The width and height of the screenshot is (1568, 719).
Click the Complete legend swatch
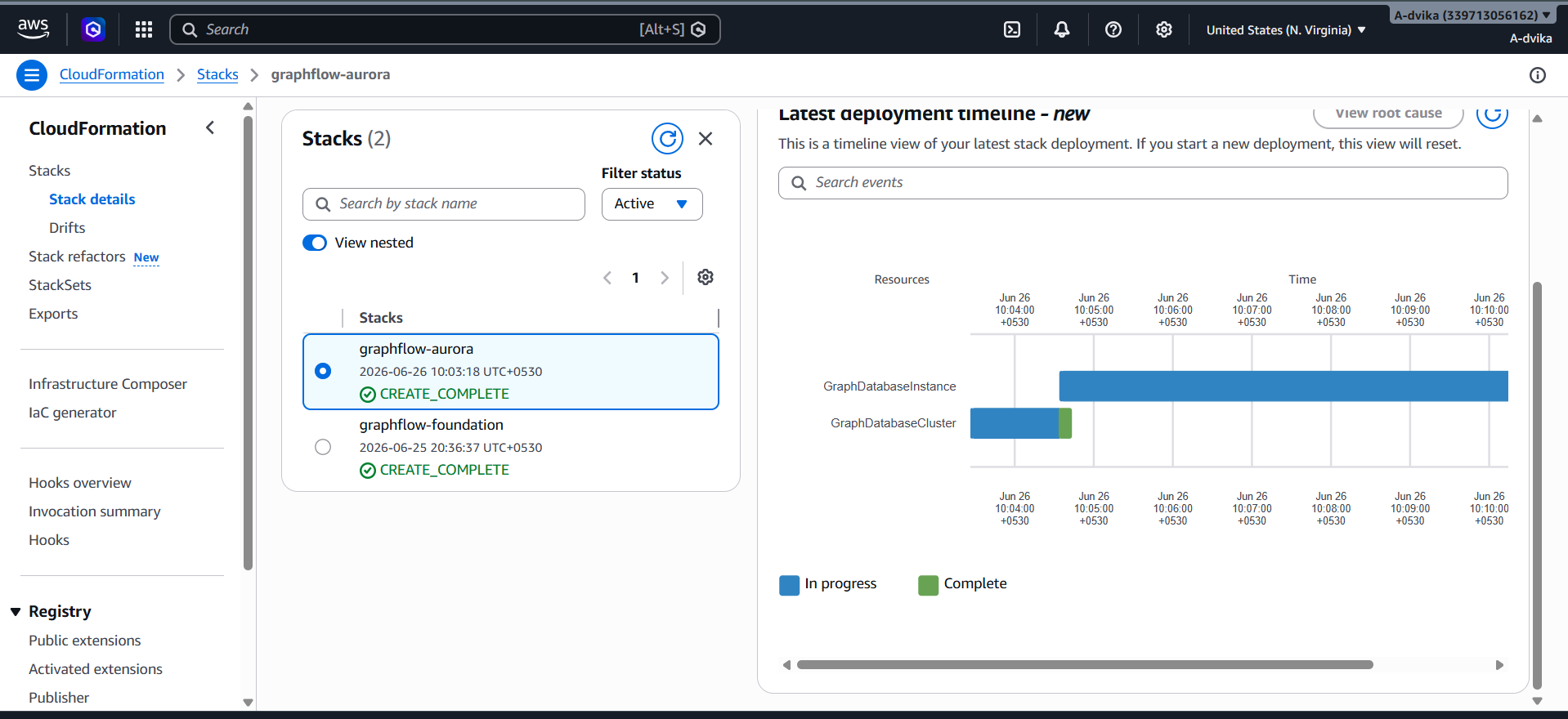click(929, 585)
